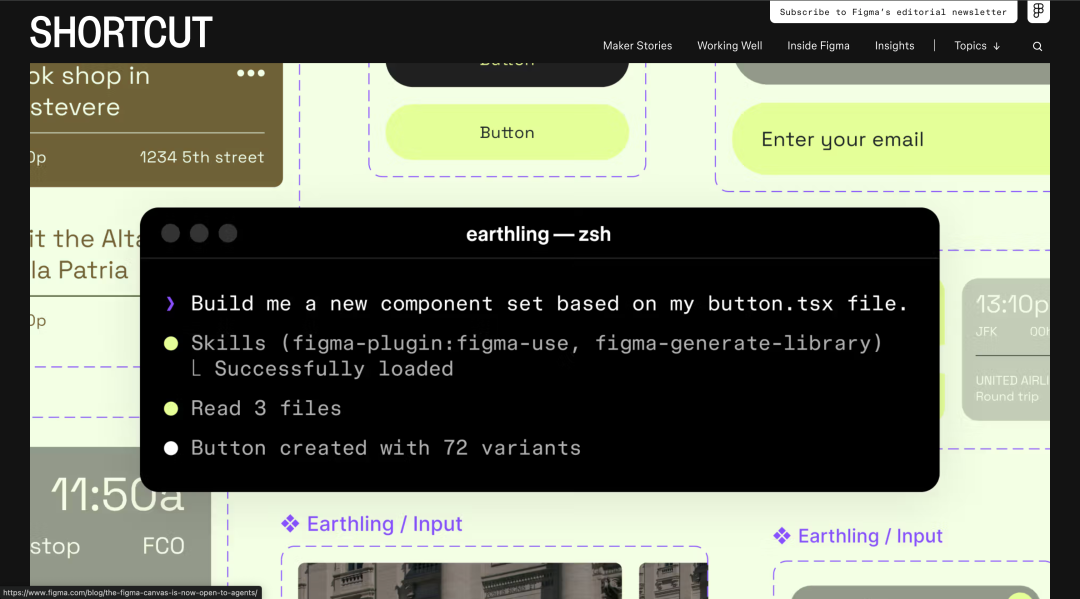Click the earthling — zsh terminal title
1080x599 pixels.
pos(539,234)
